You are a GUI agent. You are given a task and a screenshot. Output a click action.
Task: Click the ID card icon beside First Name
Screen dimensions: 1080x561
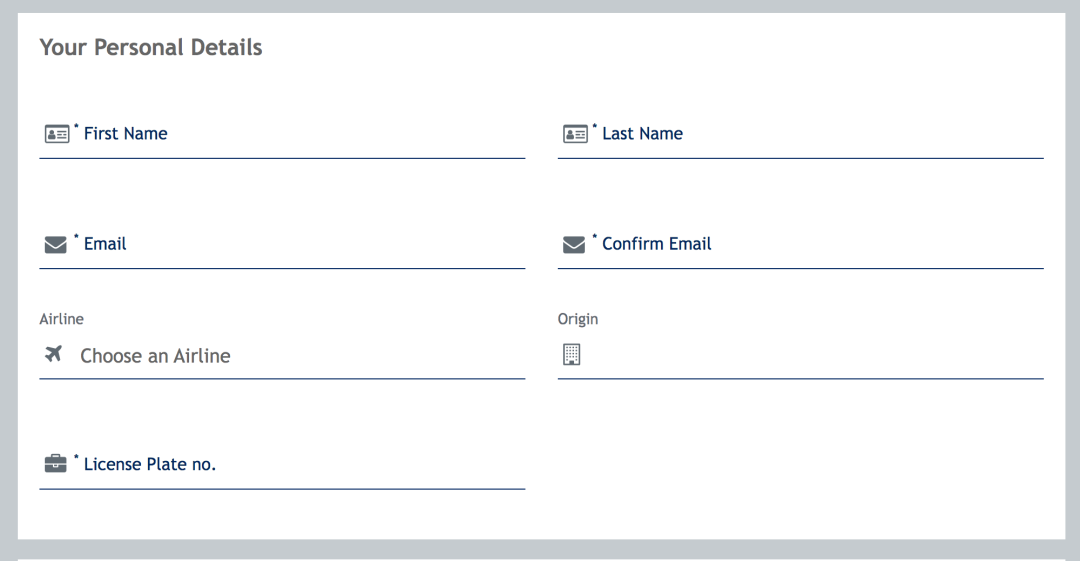57,134
